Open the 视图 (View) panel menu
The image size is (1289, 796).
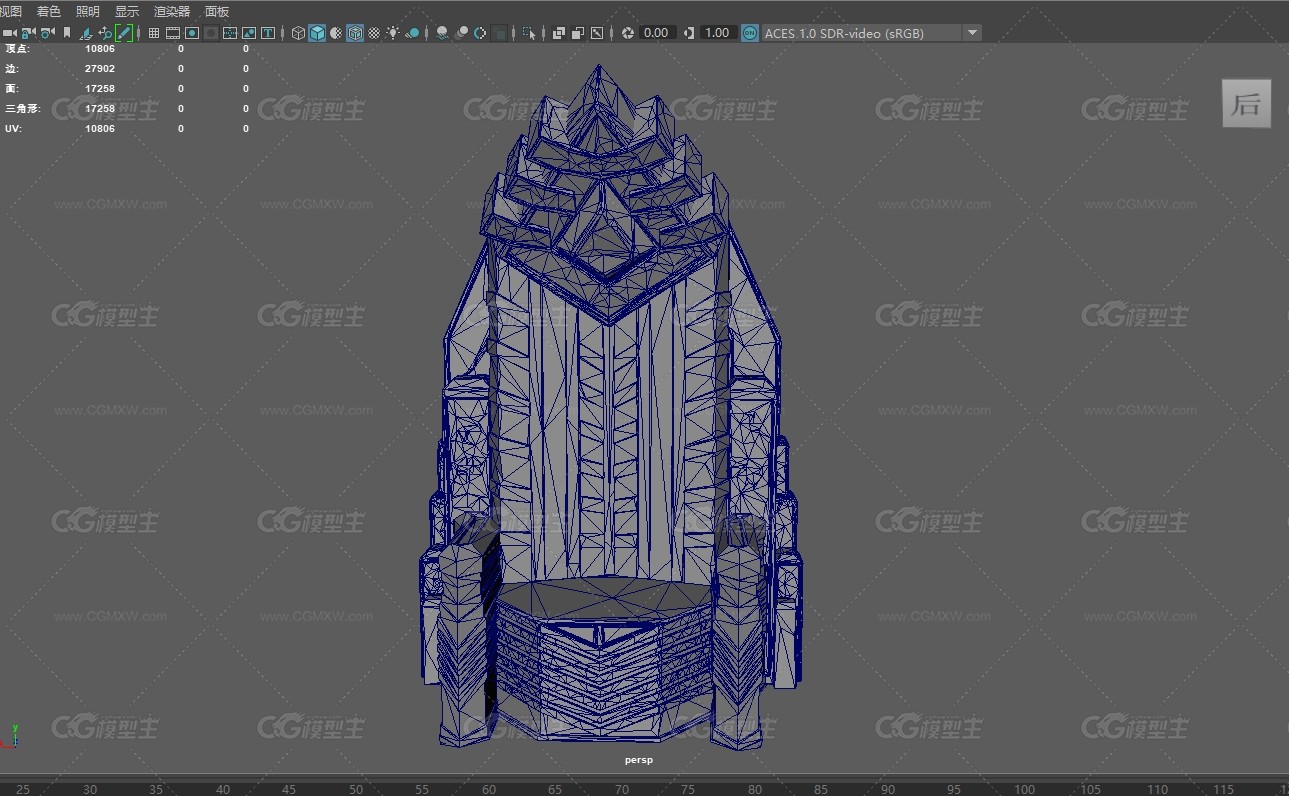tap(10, 11)
